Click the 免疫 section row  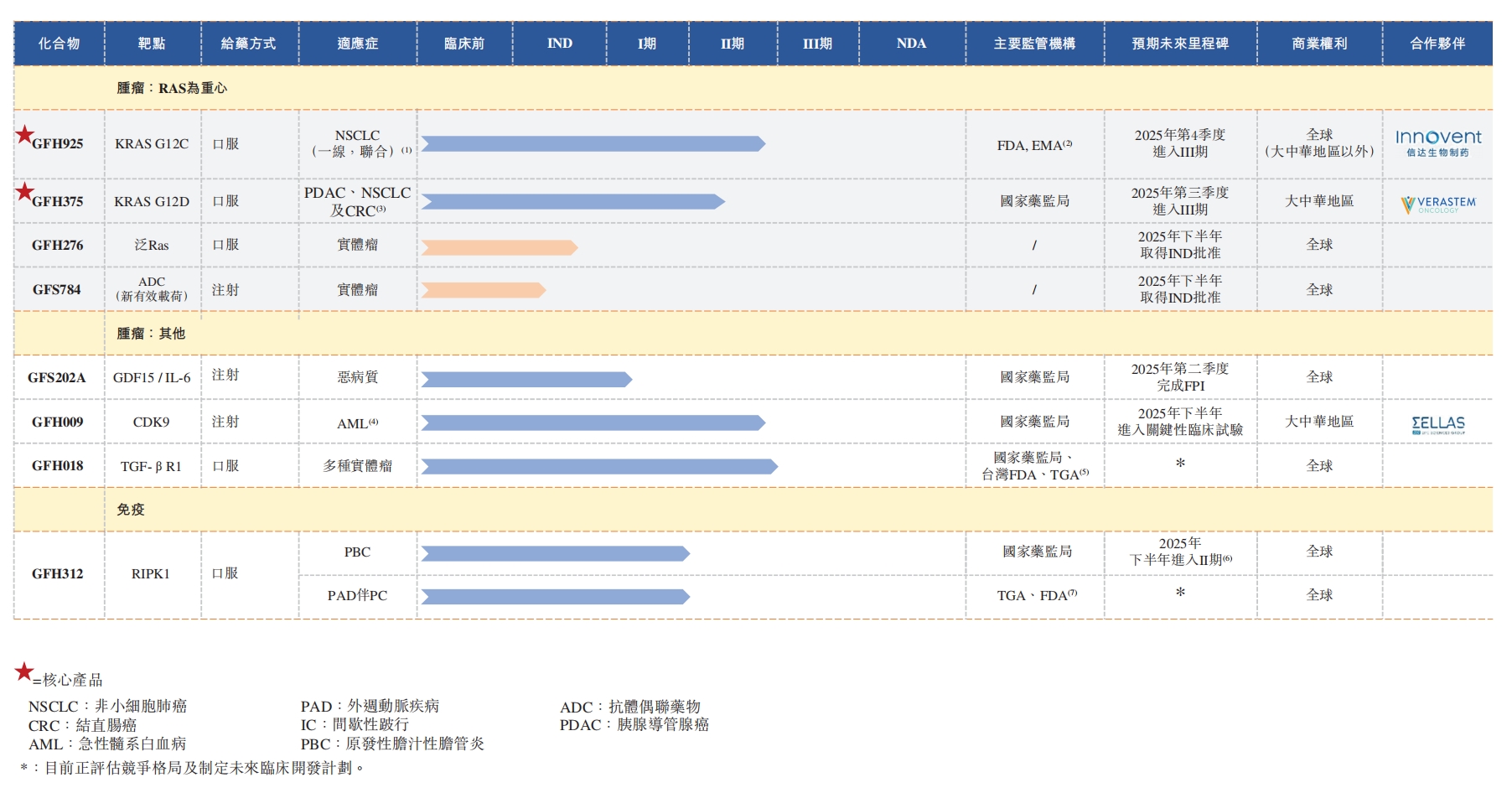coord(131,510)
